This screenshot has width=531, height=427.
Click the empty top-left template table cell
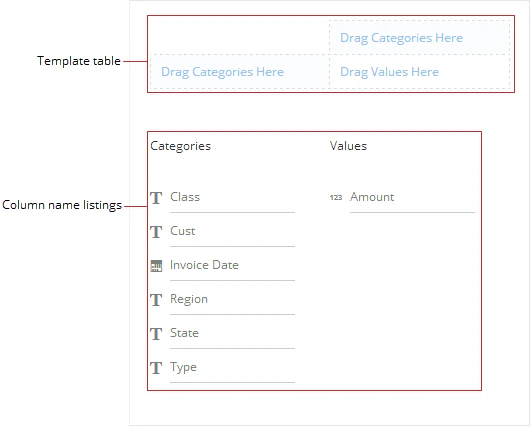coord(239,37)
